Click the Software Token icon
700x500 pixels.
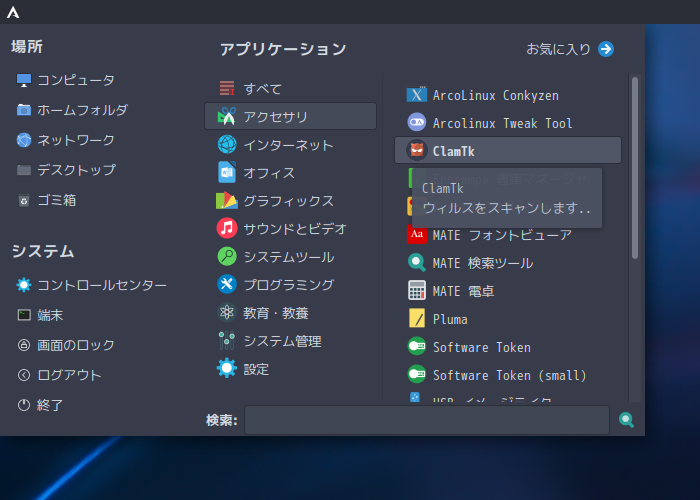pyautogui.click(x=417, y=346)
